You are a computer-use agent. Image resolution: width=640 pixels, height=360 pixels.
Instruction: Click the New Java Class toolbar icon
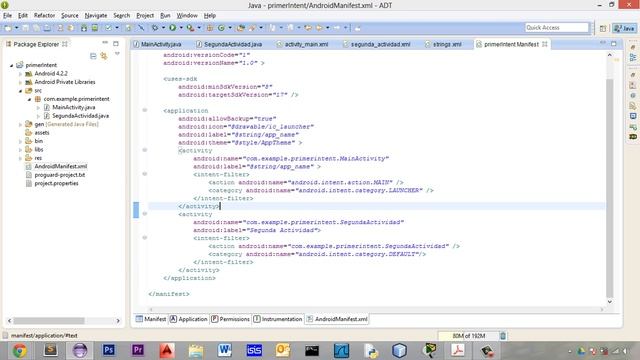(x=221, y=28)
